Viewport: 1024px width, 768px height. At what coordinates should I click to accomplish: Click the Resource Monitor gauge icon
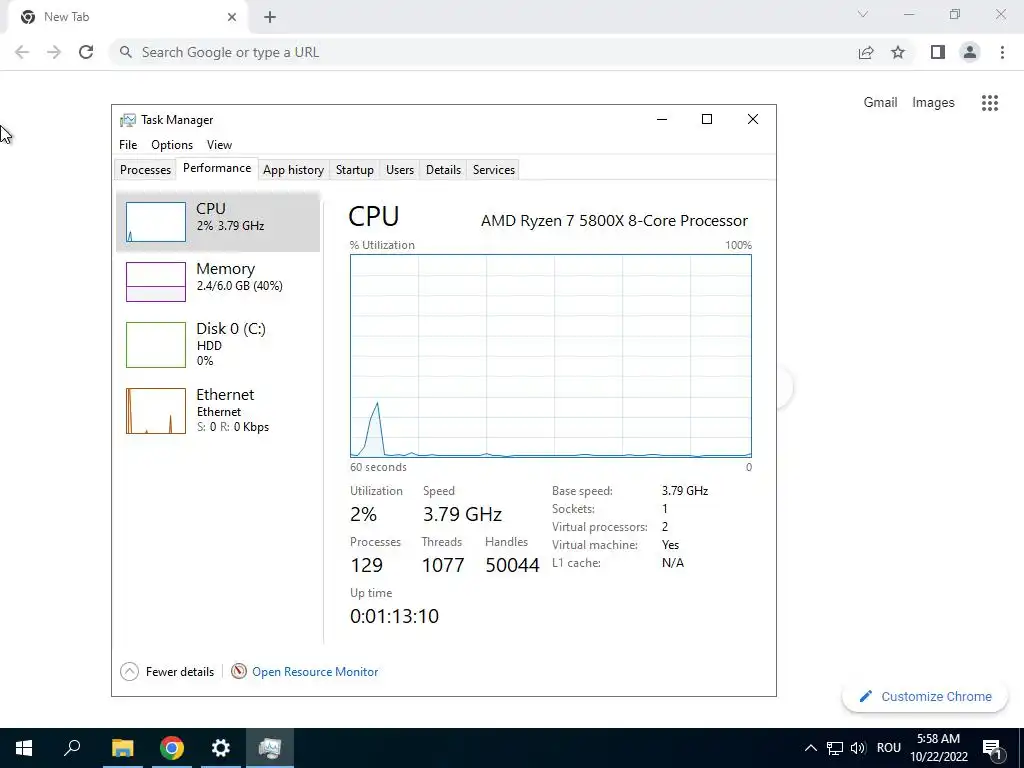pyautogui.click(x=239, y=671)
